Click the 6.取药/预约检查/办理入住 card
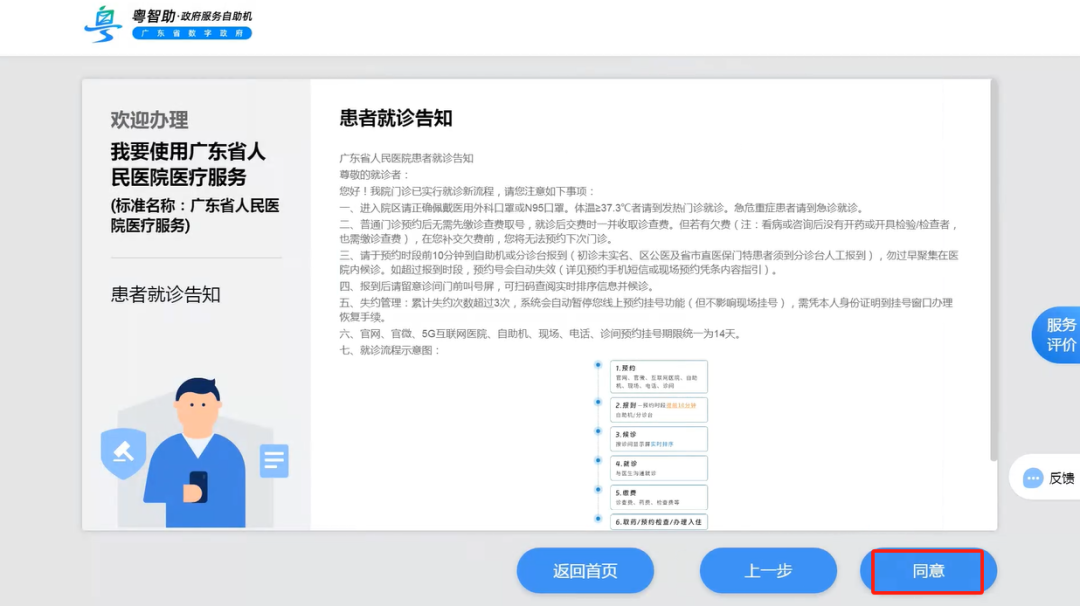Viewport: 1080px width, 606px height. tap(660, 521)
